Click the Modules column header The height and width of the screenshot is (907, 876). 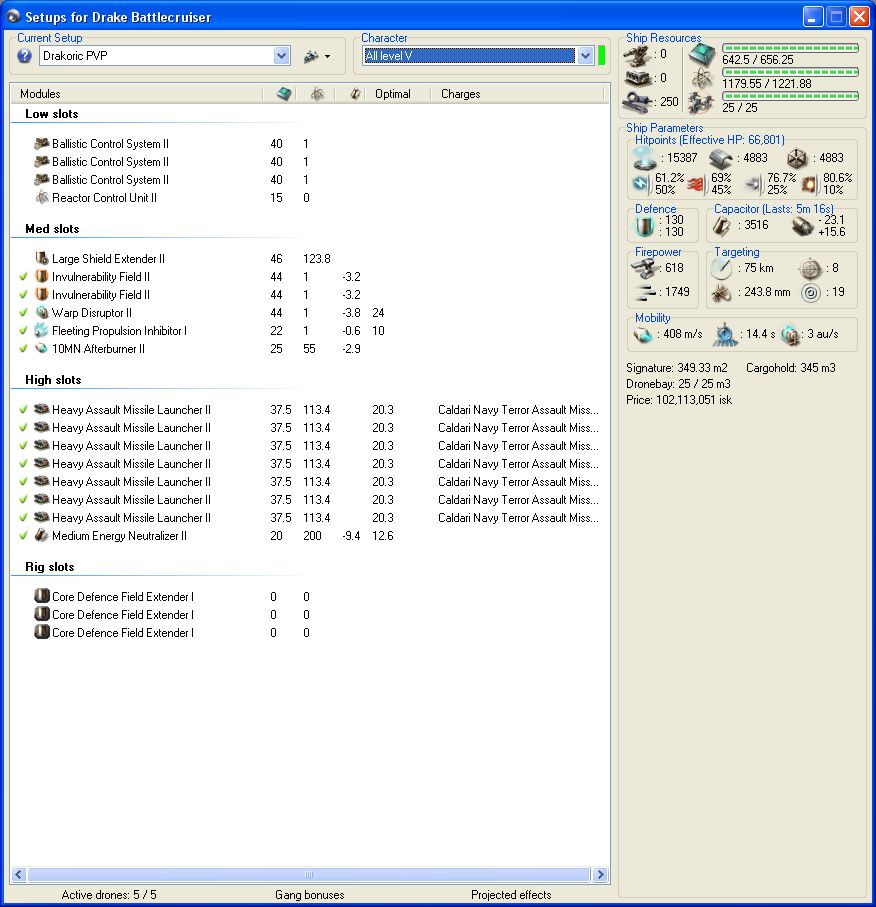tap(40, 94)
